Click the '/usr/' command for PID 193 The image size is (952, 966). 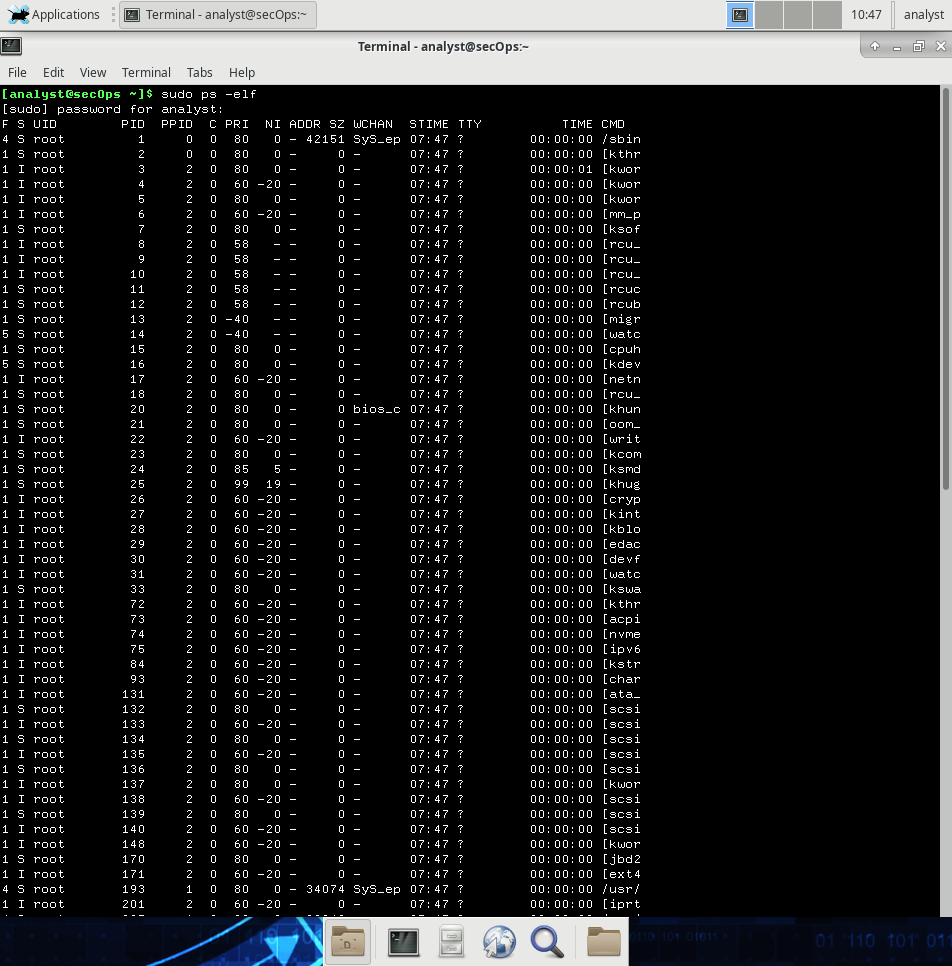click(621, 889)
